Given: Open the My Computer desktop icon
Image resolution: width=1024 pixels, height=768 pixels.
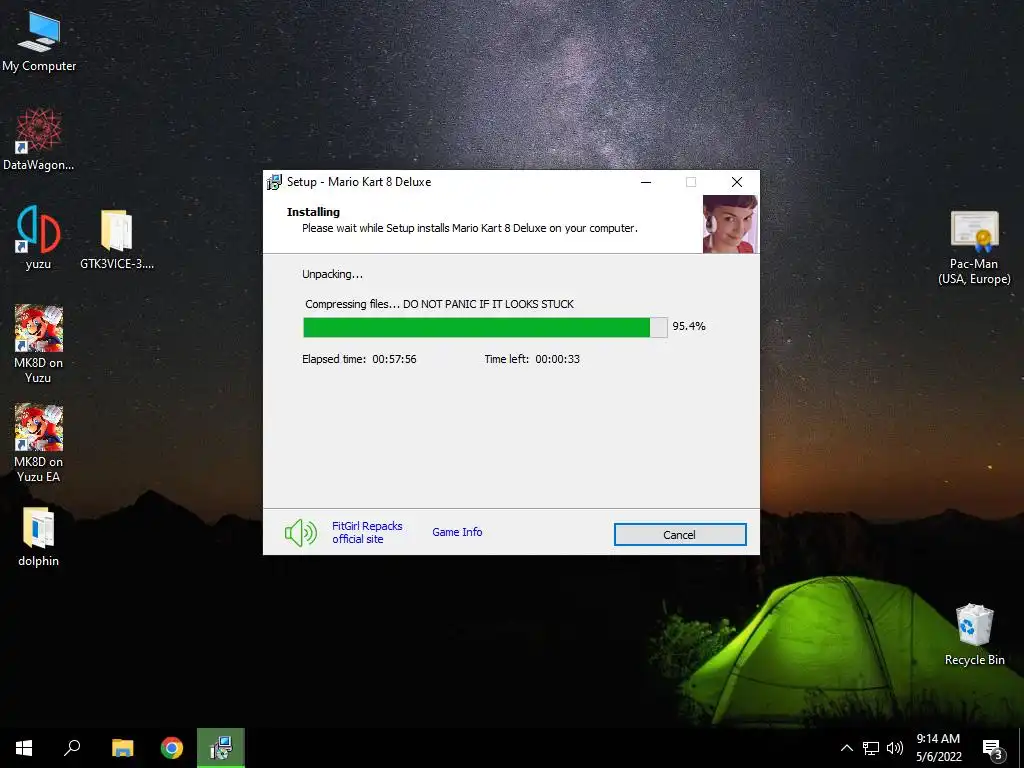Looking at the screenshot, I should click(x=39, y=42).
